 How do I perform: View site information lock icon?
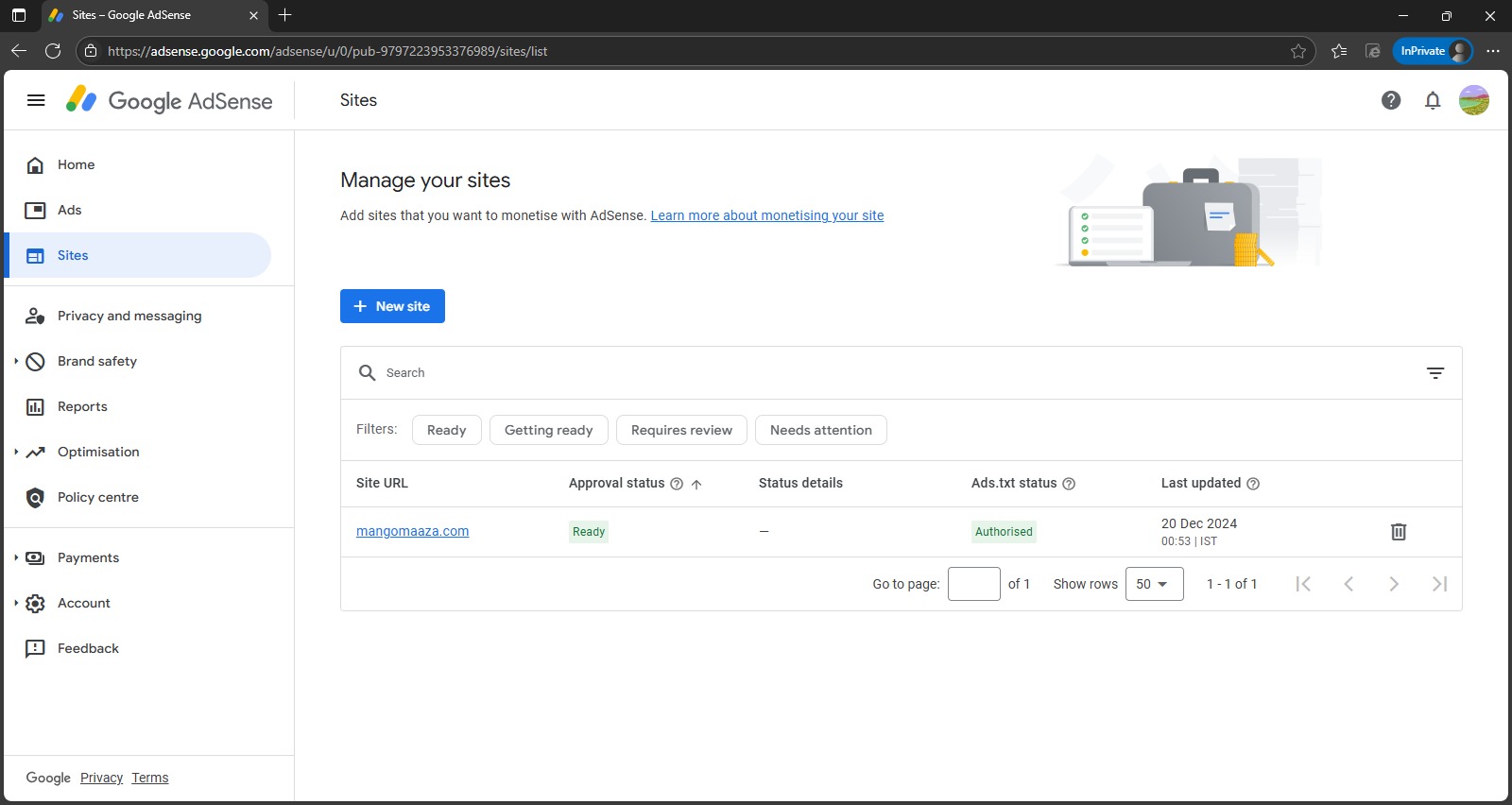pos(91,51)
